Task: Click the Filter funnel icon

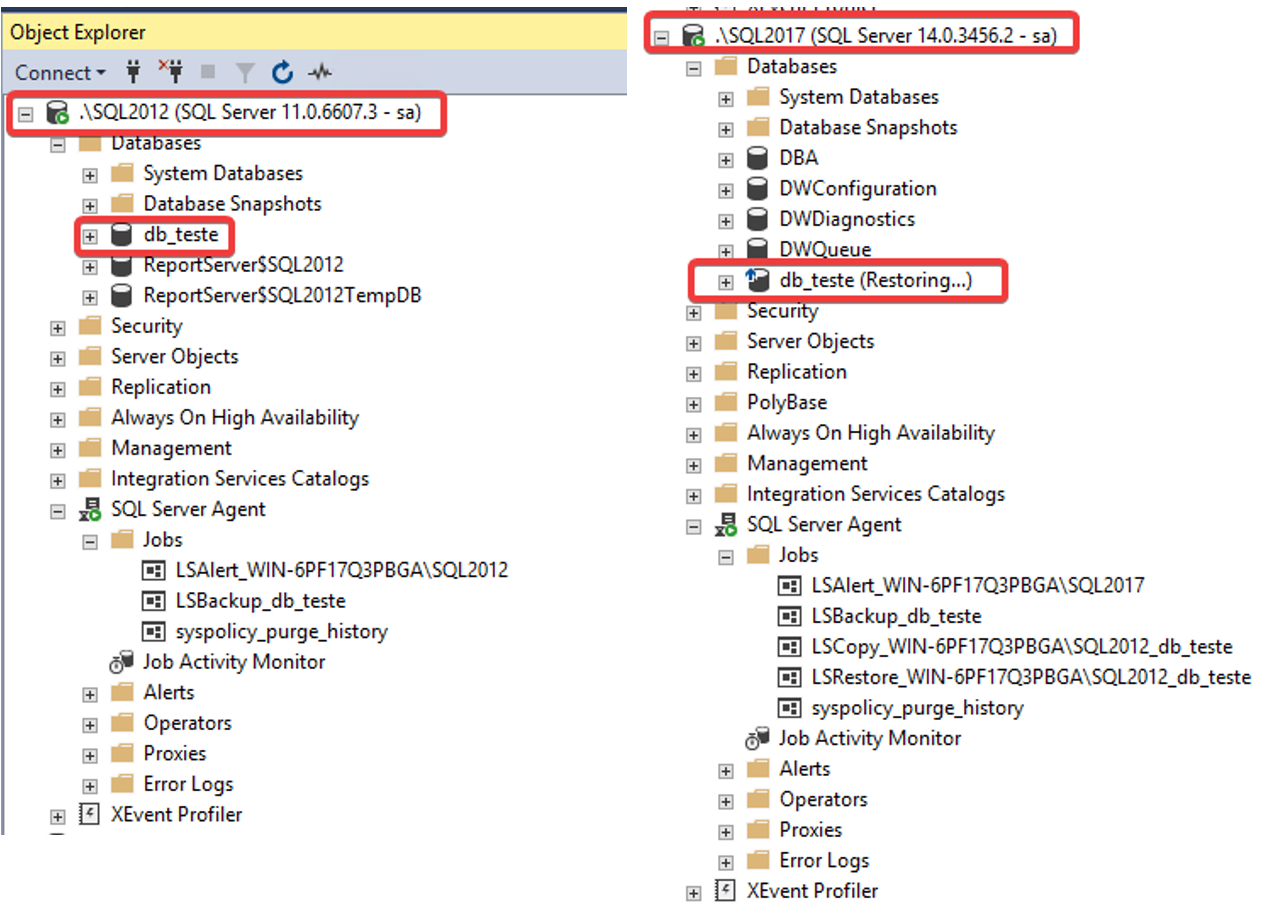Action: (x=245, y=72)
